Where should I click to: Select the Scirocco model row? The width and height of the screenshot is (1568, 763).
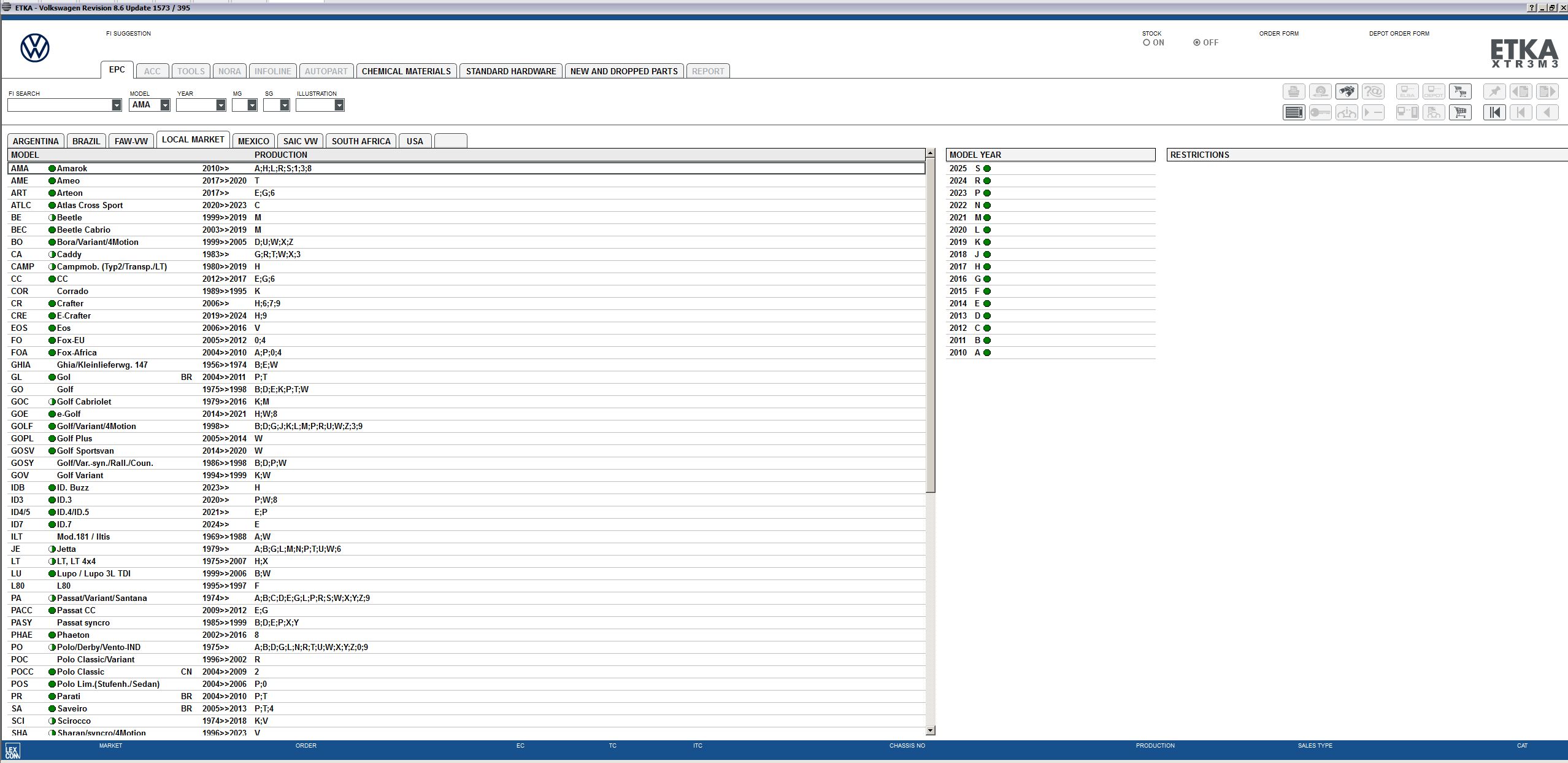(466, 721)
